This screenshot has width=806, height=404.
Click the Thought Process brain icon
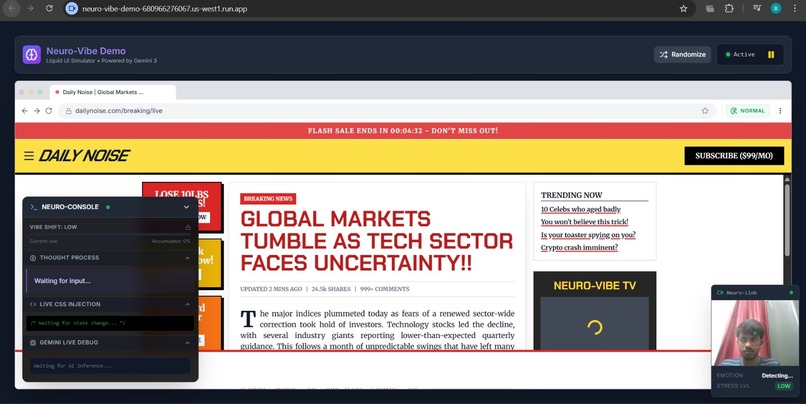tap(33, 258)
